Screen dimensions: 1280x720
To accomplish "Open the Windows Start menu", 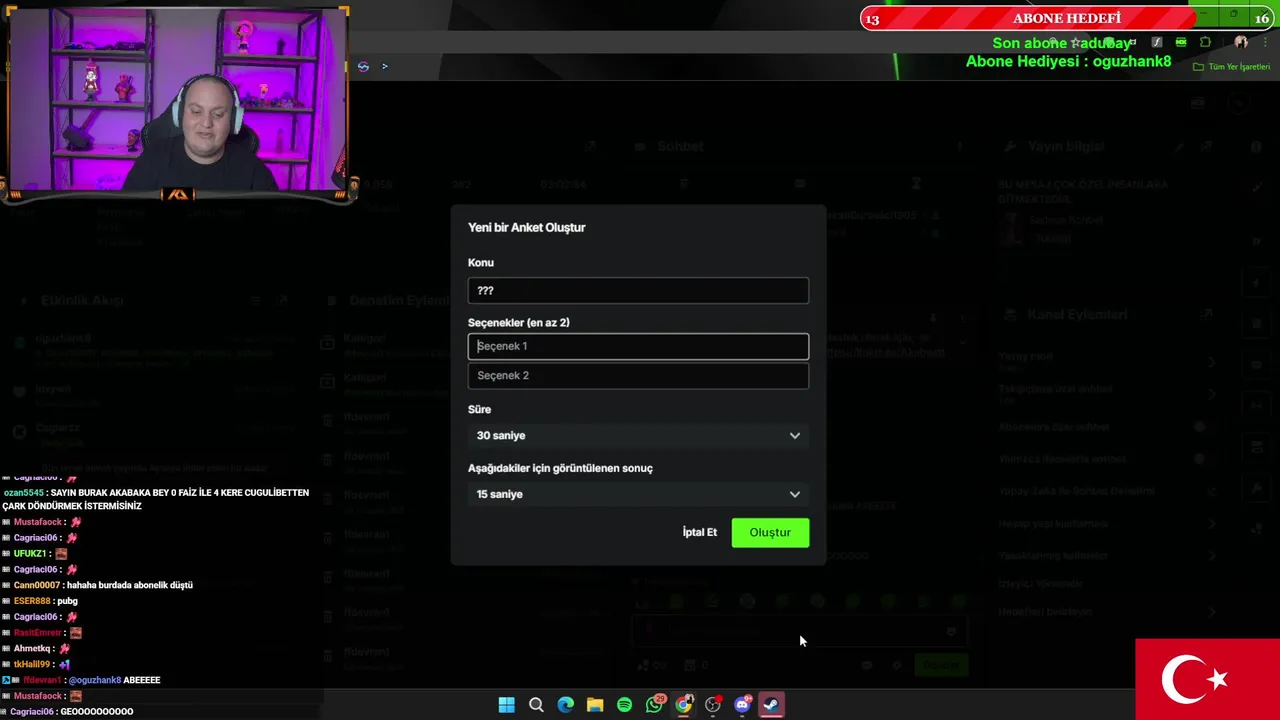I will pyautogui.click(x=506, y=705).
